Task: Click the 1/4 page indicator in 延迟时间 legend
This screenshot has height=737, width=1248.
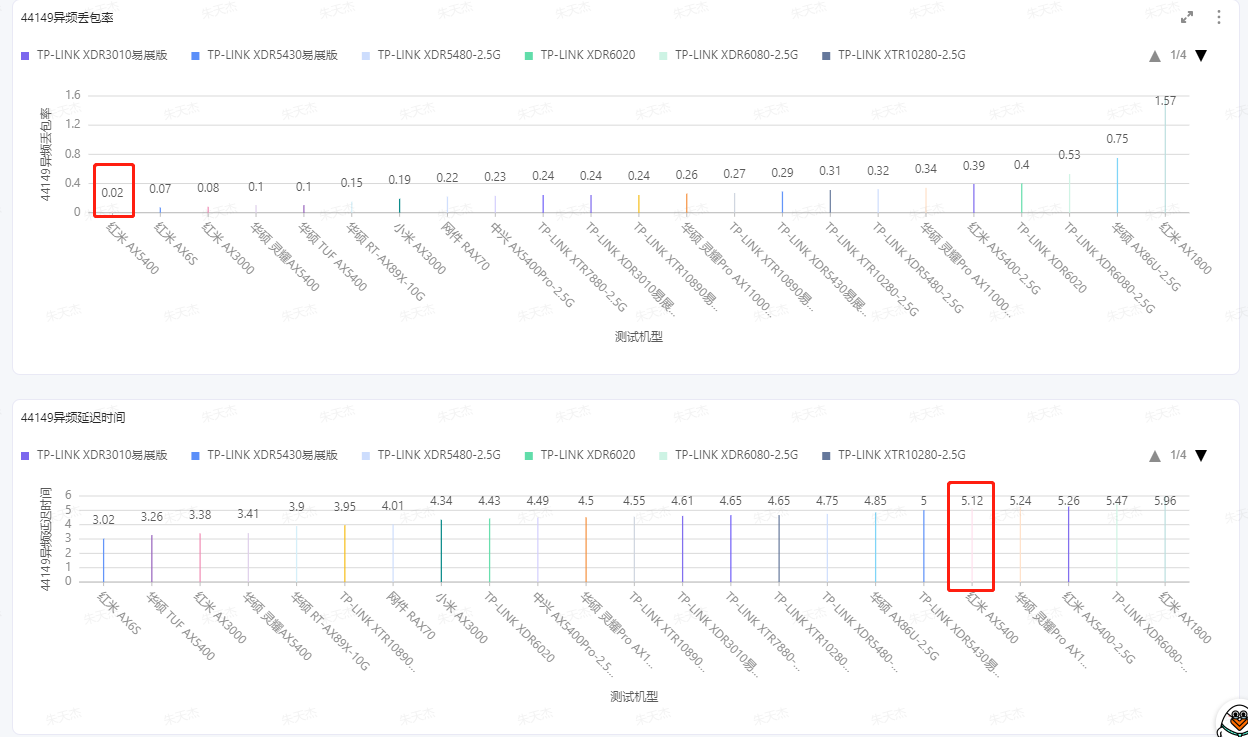Action: point(1178,455)
